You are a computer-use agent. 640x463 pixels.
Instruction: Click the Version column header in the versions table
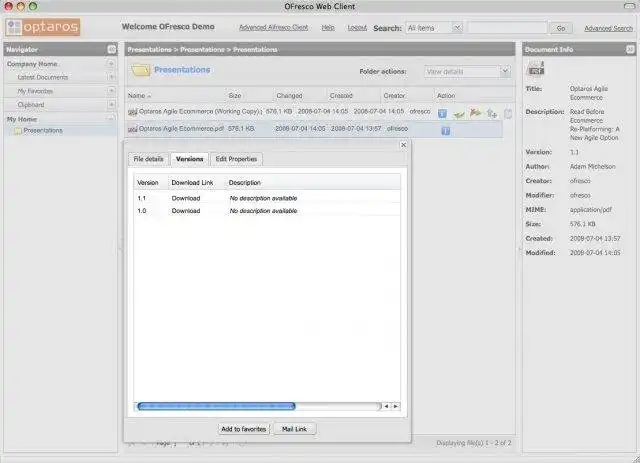click(x=147, y=183)
